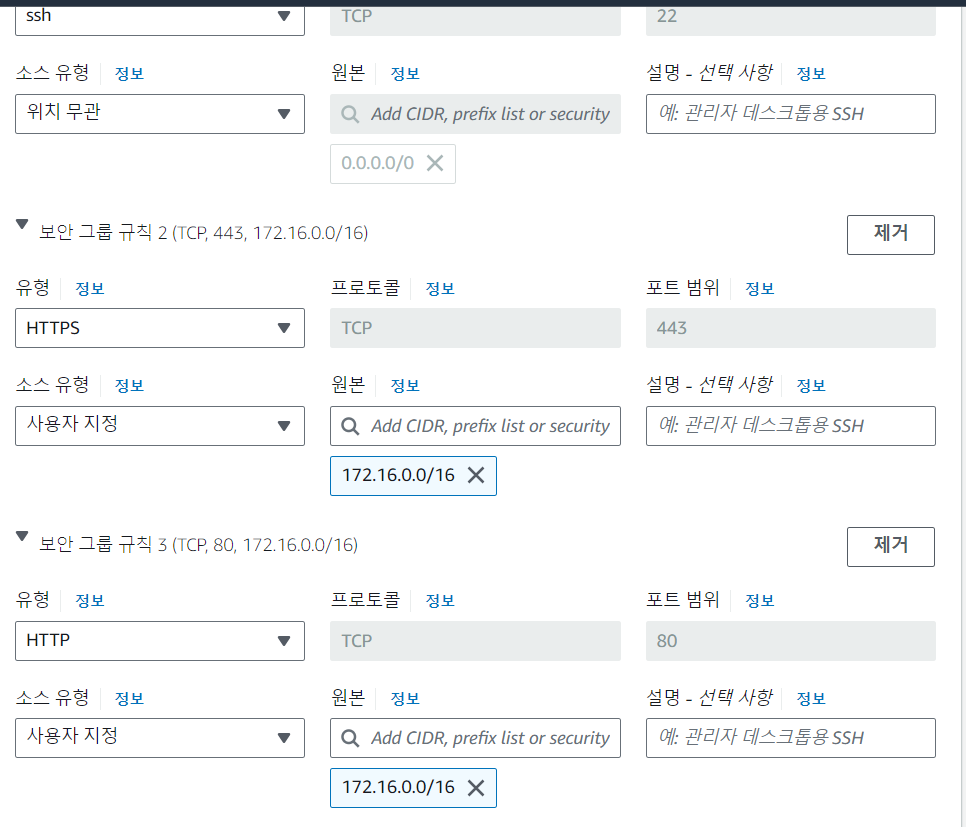Image resolution: width=966 pixels, height=827 pixels.
Task: Click the description field in rule 3
Action: (x=790, y=737)
